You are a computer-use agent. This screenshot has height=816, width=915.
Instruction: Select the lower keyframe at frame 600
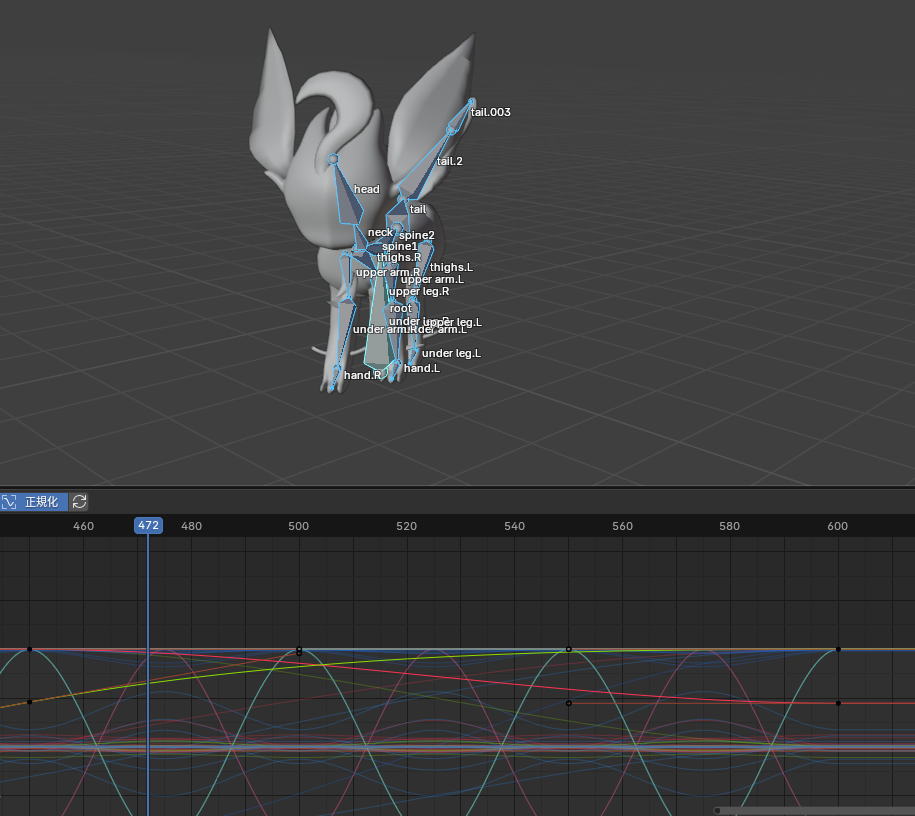click(x=838, y=703)
